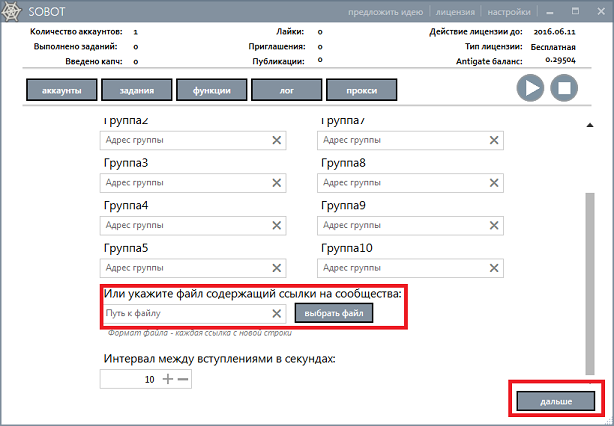Click the выбрать файл button
This screenshot has width=614, height=426.
point(334,314)
